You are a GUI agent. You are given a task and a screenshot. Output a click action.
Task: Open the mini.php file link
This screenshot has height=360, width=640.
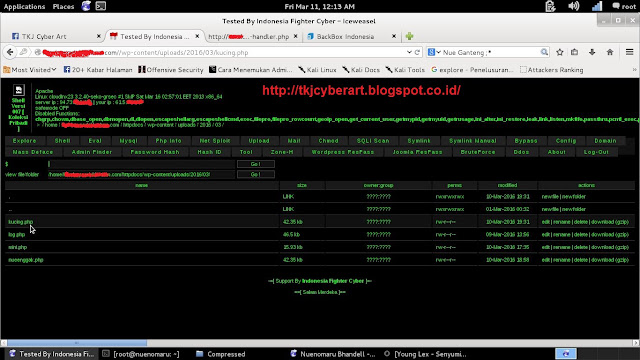(18, 247)
